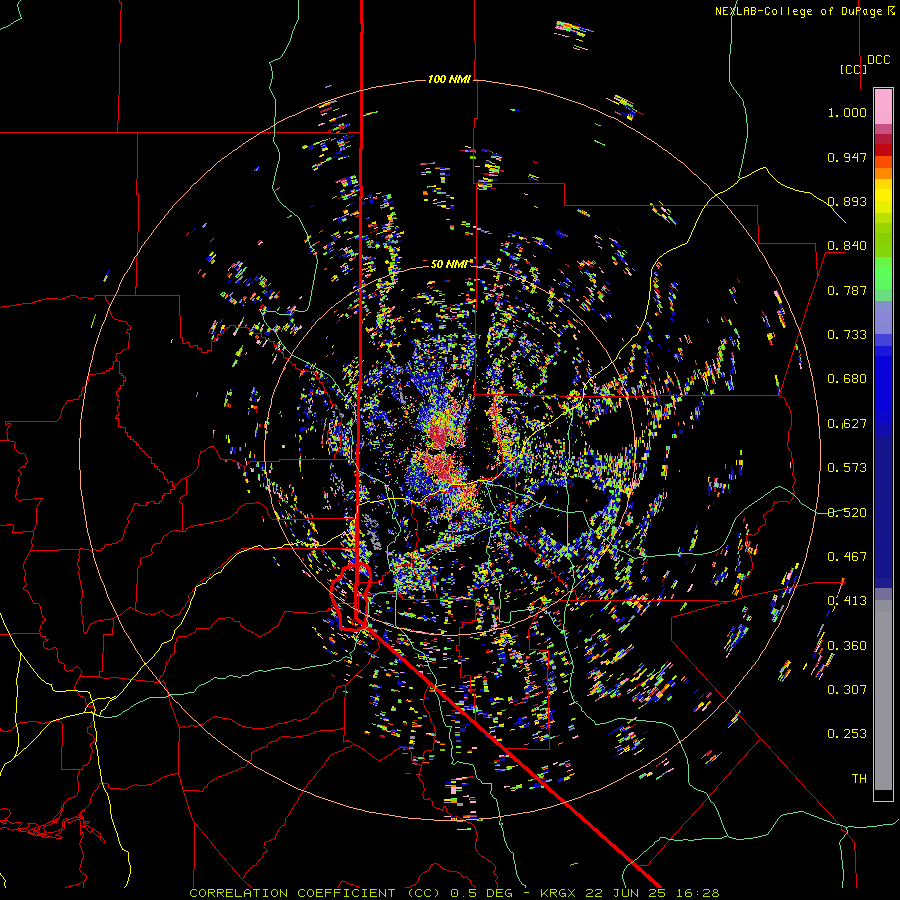Image resolution: width=900 pixels, height=900 pixels.
Task: Click the 0.413 scale value
Action: point(847,601)
